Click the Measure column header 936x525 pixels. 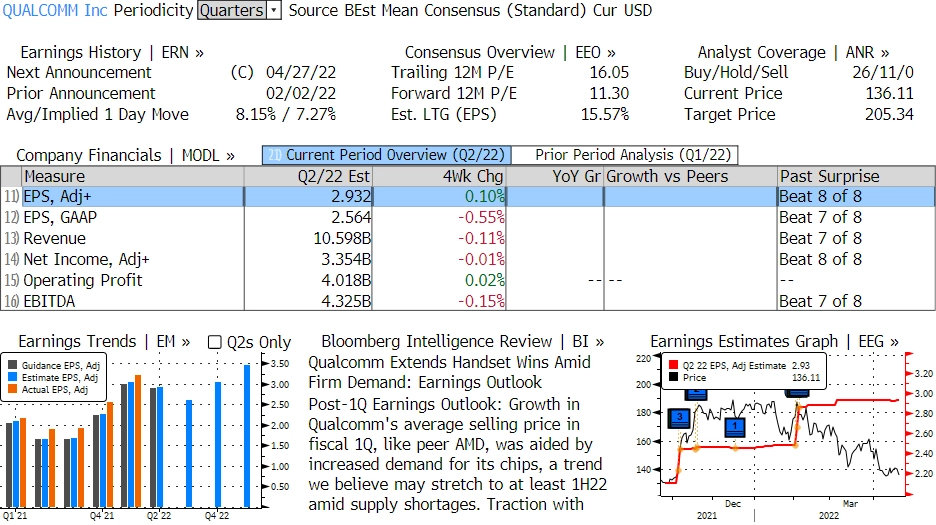133,176
